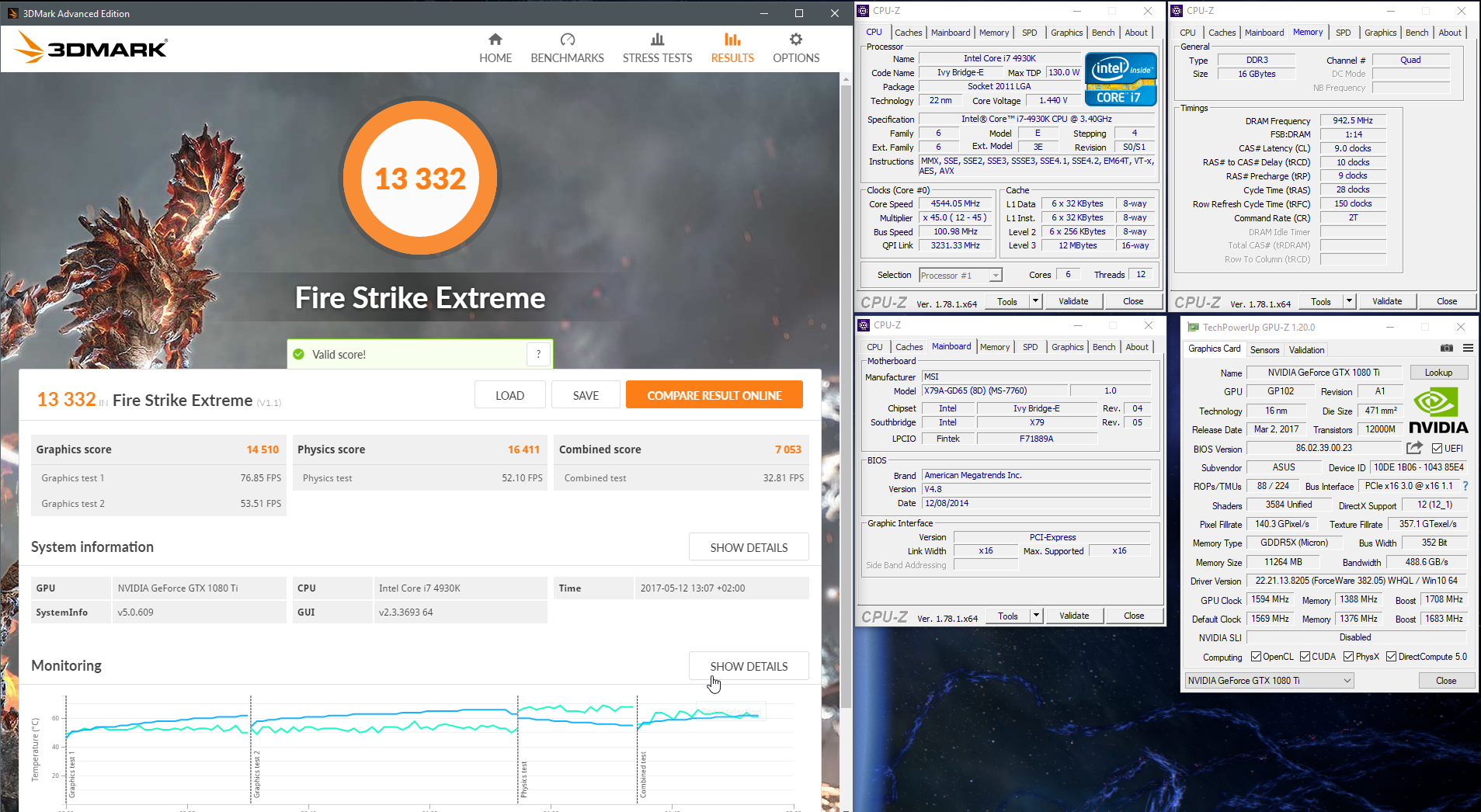
Task: Toggle the PhysX checkbox
Action: (x=1349, y=657)
